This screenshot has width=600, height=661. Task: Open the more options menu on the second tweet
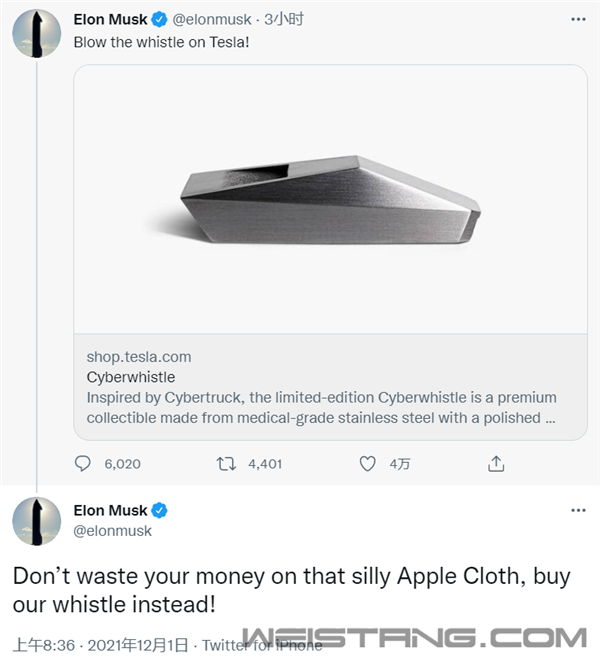pos(578,510)
